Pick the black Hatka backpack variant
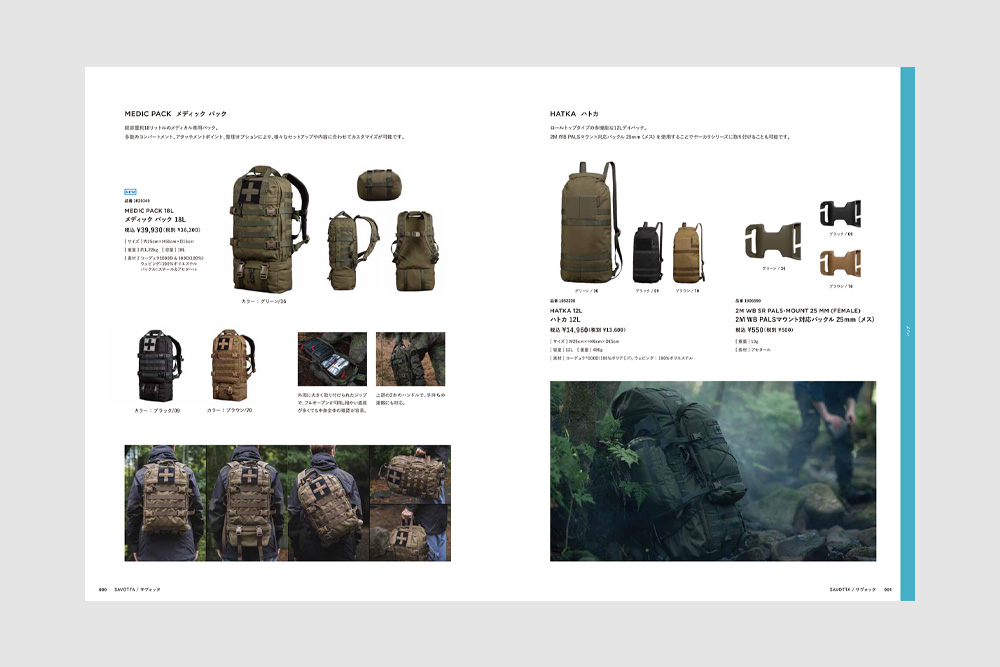The height and width of the screenshot is (667, 1000). click(647, 253)
